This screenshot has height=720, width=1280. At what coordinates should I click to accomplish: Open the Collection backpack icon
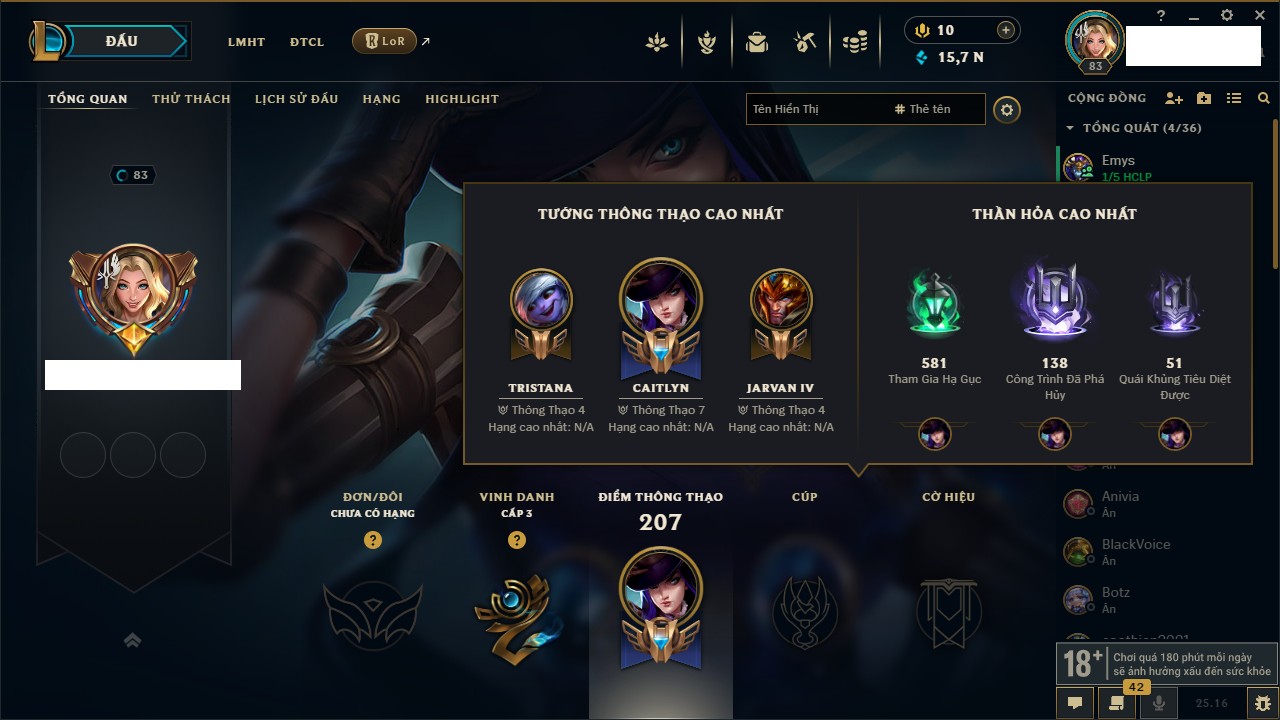[x=757, y=42]
